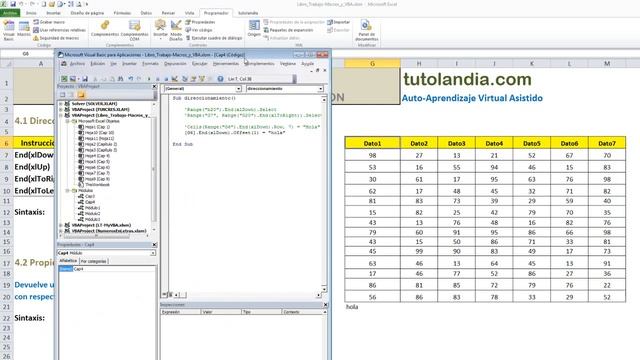This screenshot has height=360, width=640.
Task: Select the View Microsoft Excel toolbar icon
Action: tap(64, 79)
